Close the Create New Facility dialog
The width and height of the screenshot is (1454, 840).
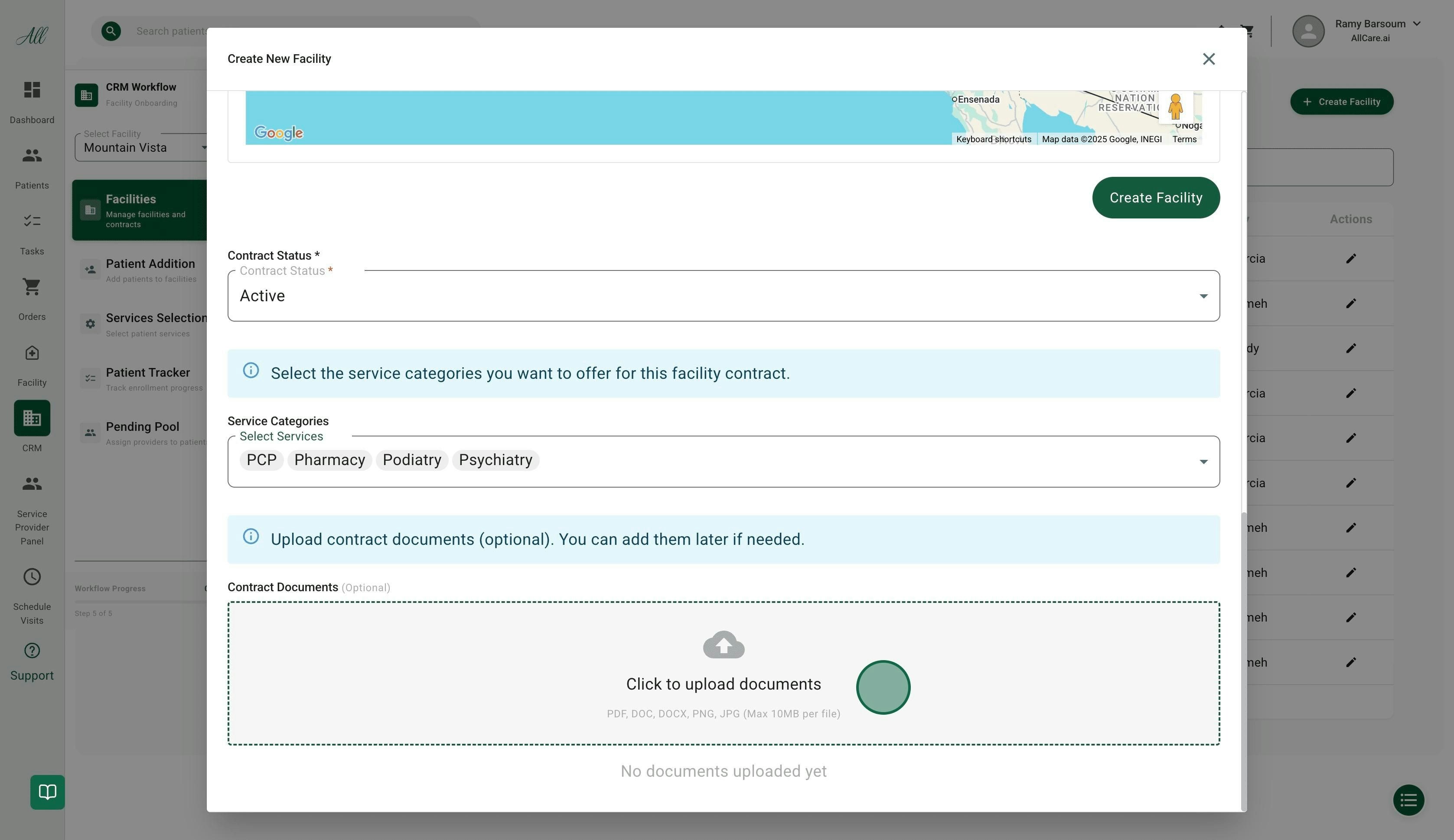pyautogui.click(x=1208, y=59)
